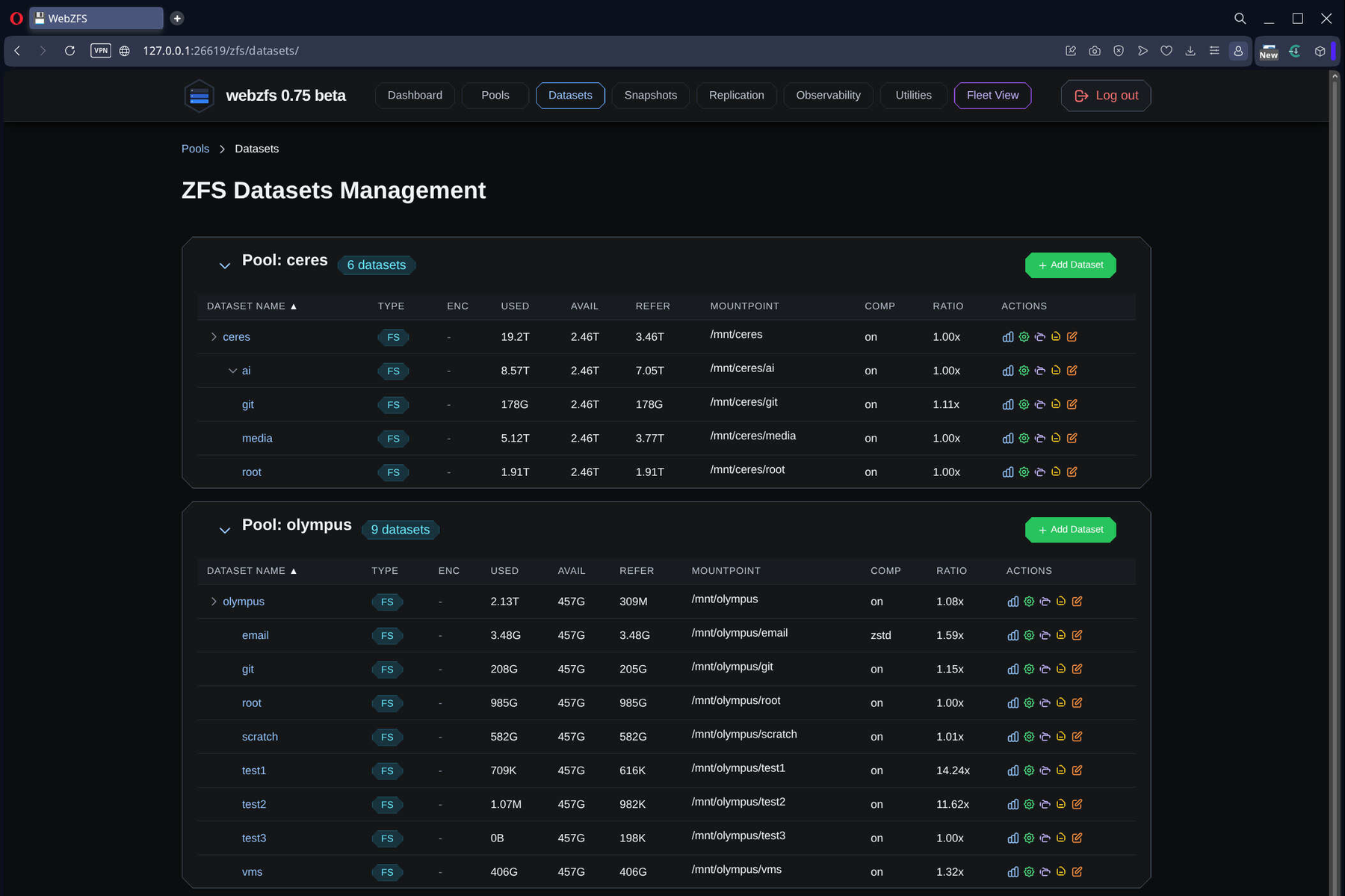Switch to the Pools nav tab
The image size is (1345, 896).
pos(495,96)
